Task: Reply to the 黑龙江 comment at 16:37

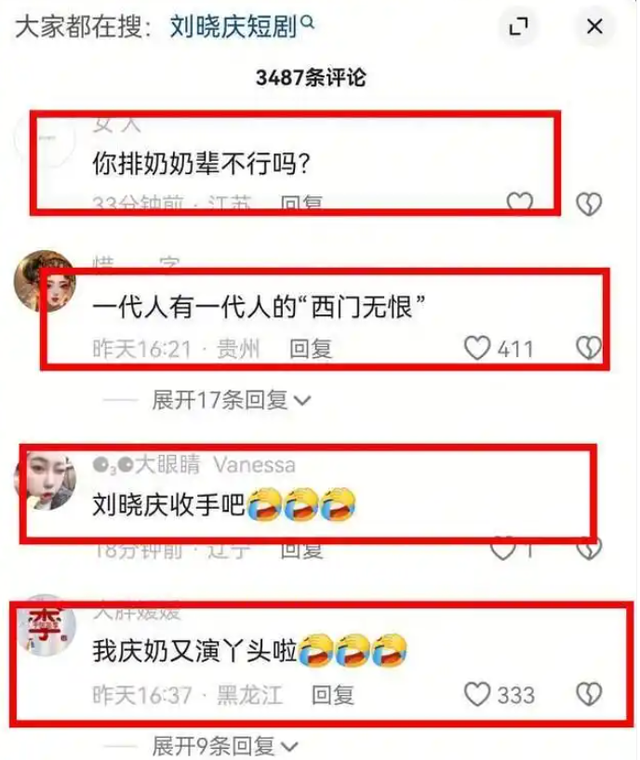Action: click(x=333, y=695)
